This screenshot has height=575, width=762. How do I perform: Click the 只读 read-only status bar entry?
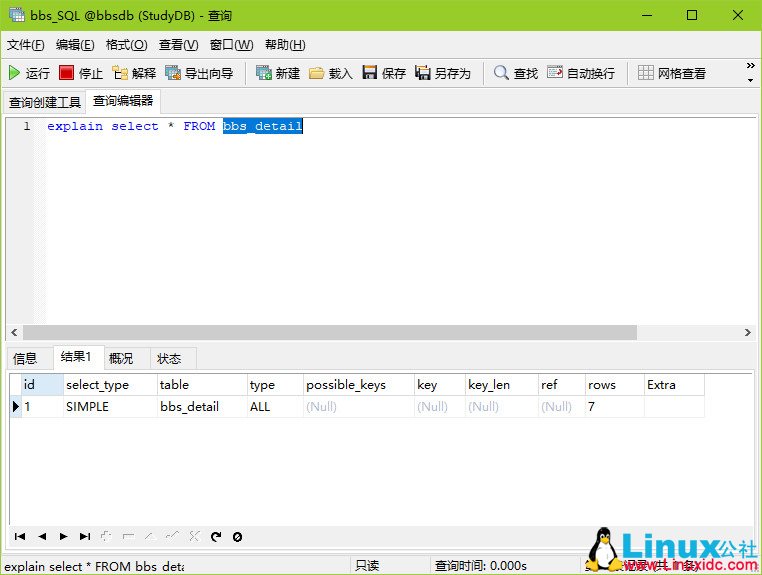coord(367,565)
